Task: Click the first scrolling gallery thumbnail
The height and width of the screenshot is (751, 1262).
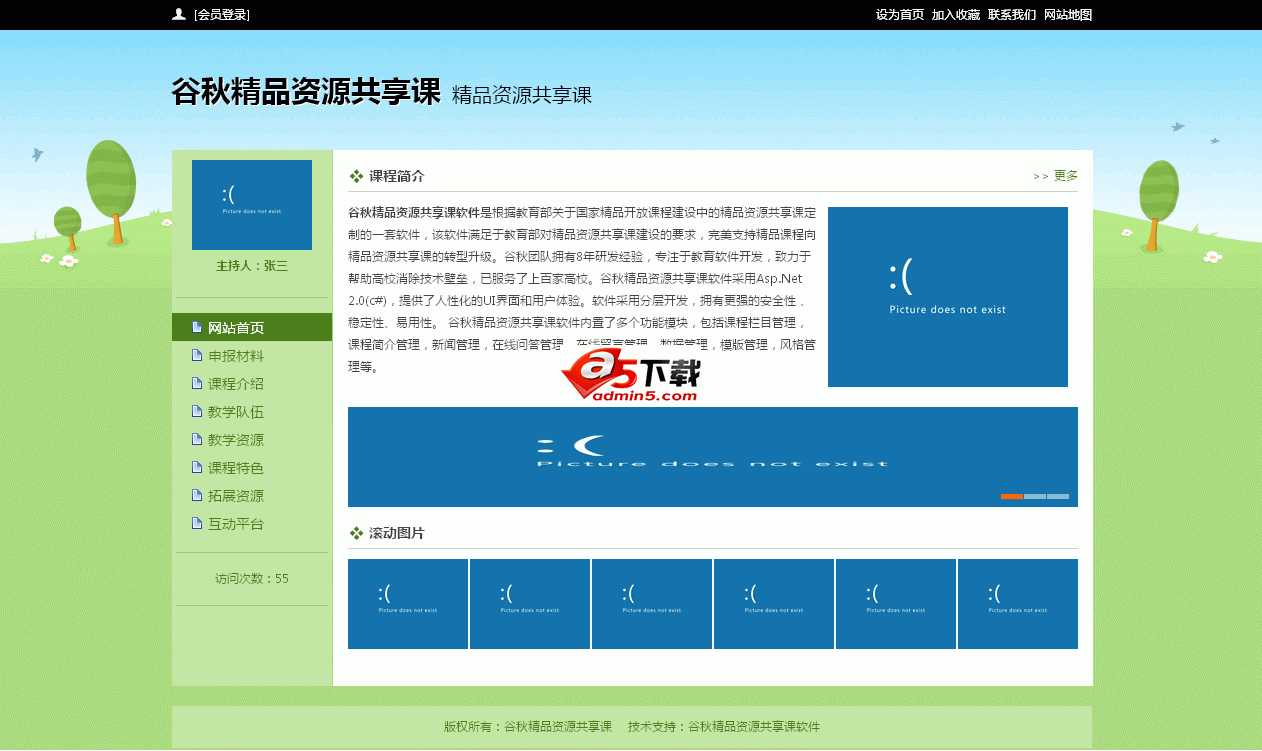Action: (407, 603)
